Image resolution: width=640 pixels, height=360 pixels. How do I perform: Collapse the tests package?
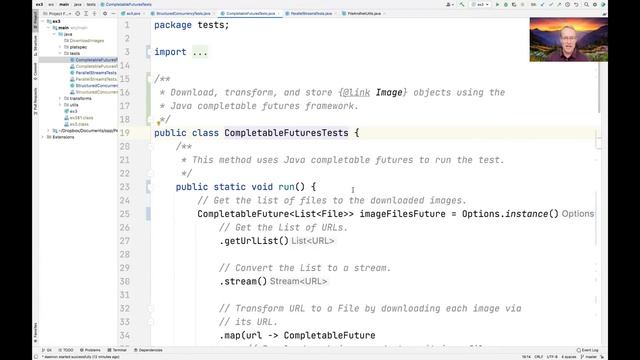click(60, 53)
